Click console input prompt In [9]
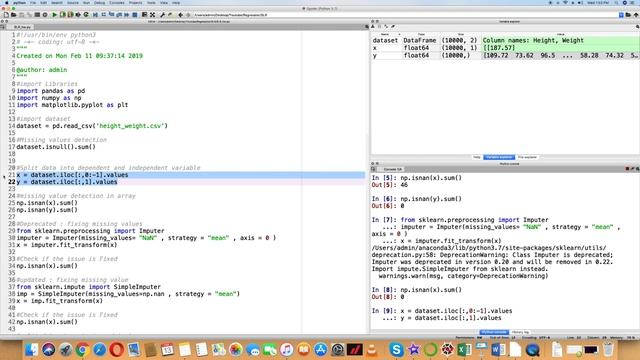This screenshot has width=640, height=360. (x=383, y=311)
